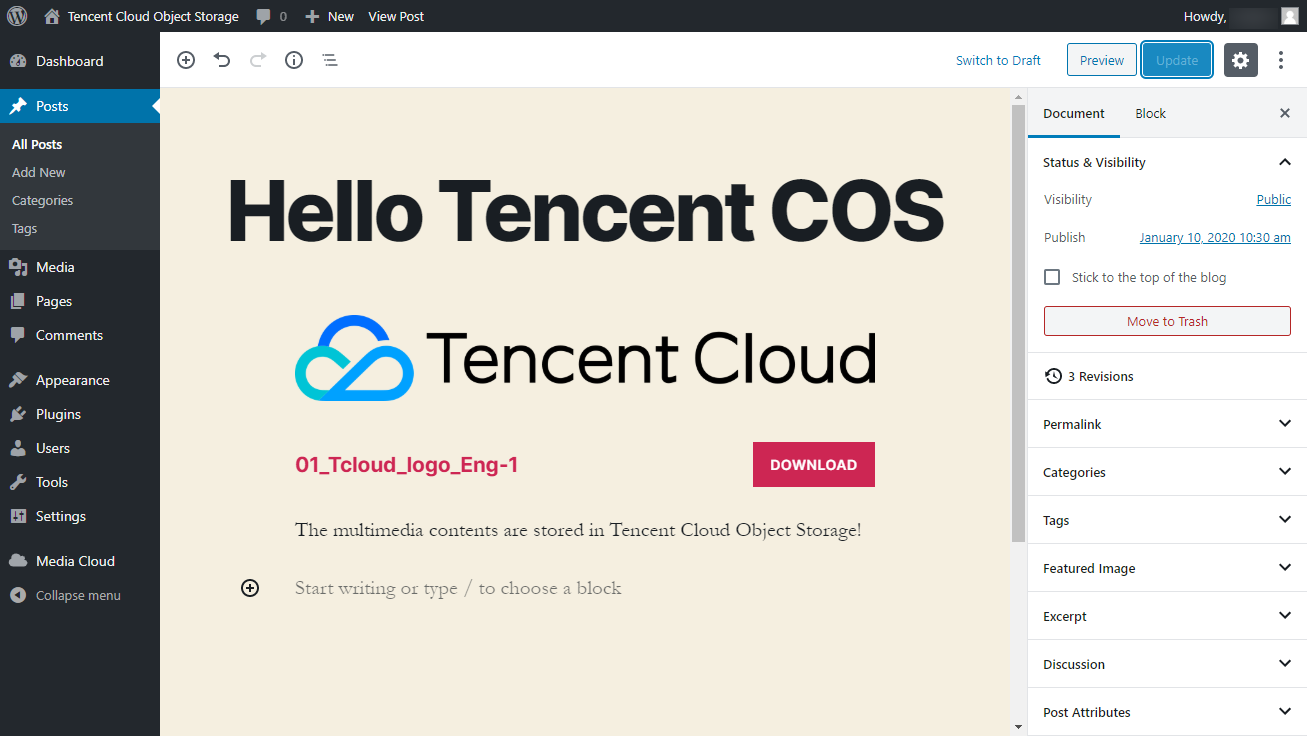This screenshot has width=1307, height=736.
Task: Expand the Tags panel
Action: pyautogui.click(x=1167, y=520)
